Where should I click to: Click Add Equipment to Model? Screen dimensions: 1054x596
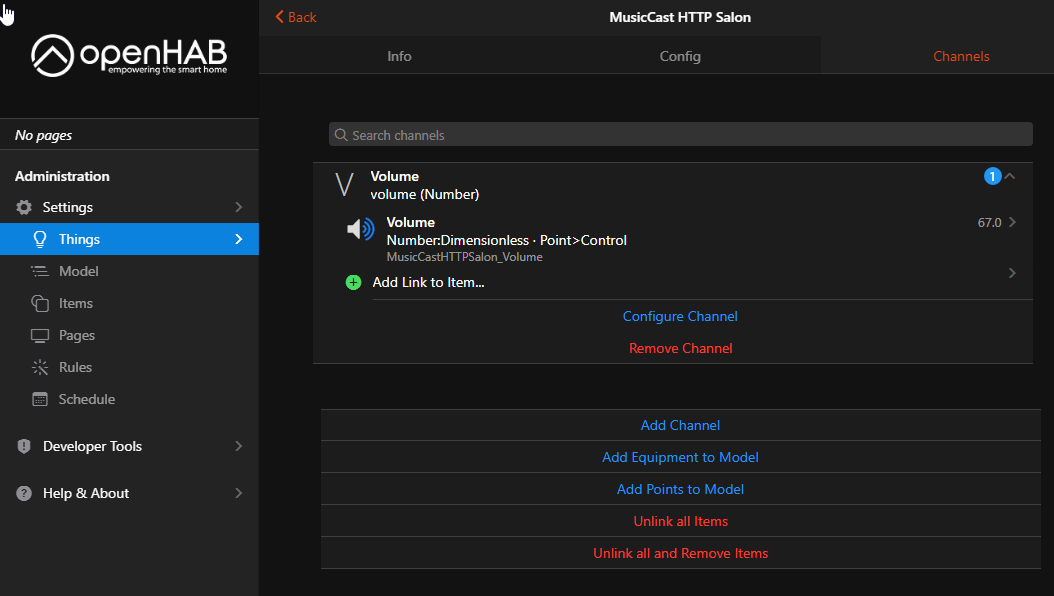pyautogui.click(x=680, y=458)
